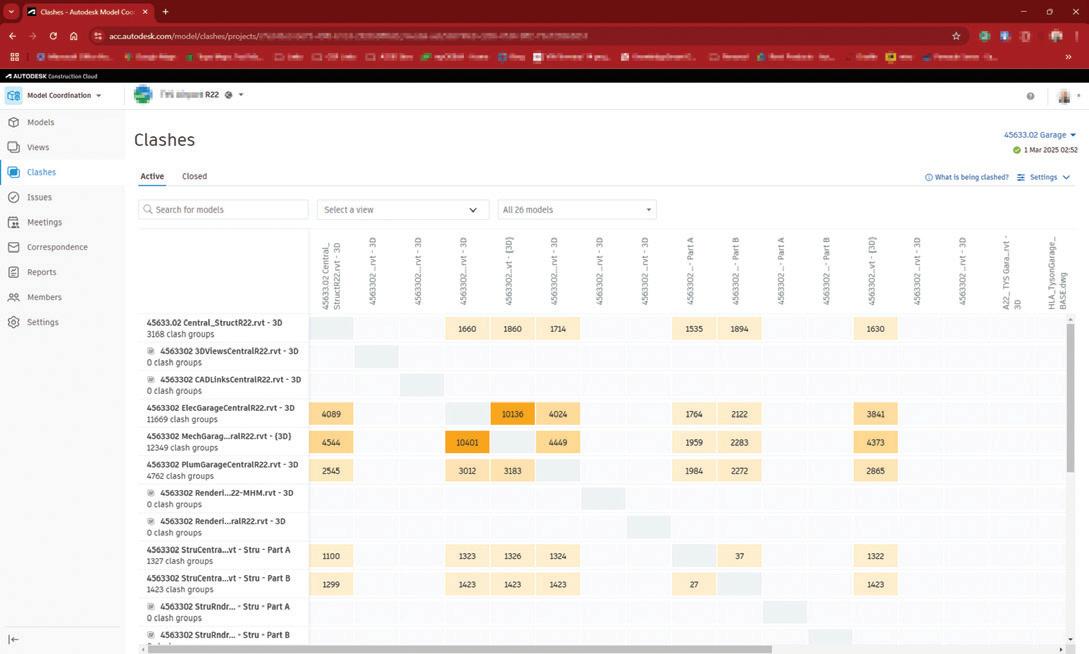1089x654 pixels.
Task: Select the Clashes browser tab
Action: (x=88, y=12)
